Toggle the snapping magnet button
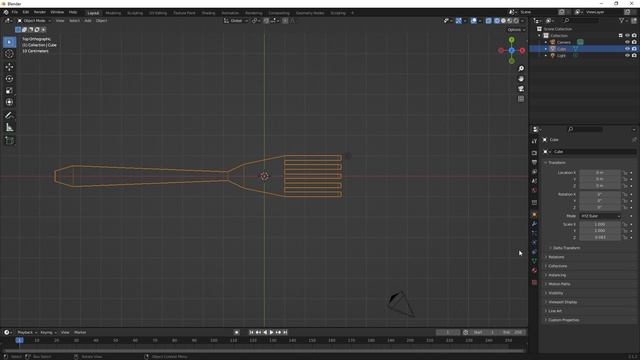The height and width of the screenshot is (360, 640). pos(266,21)
